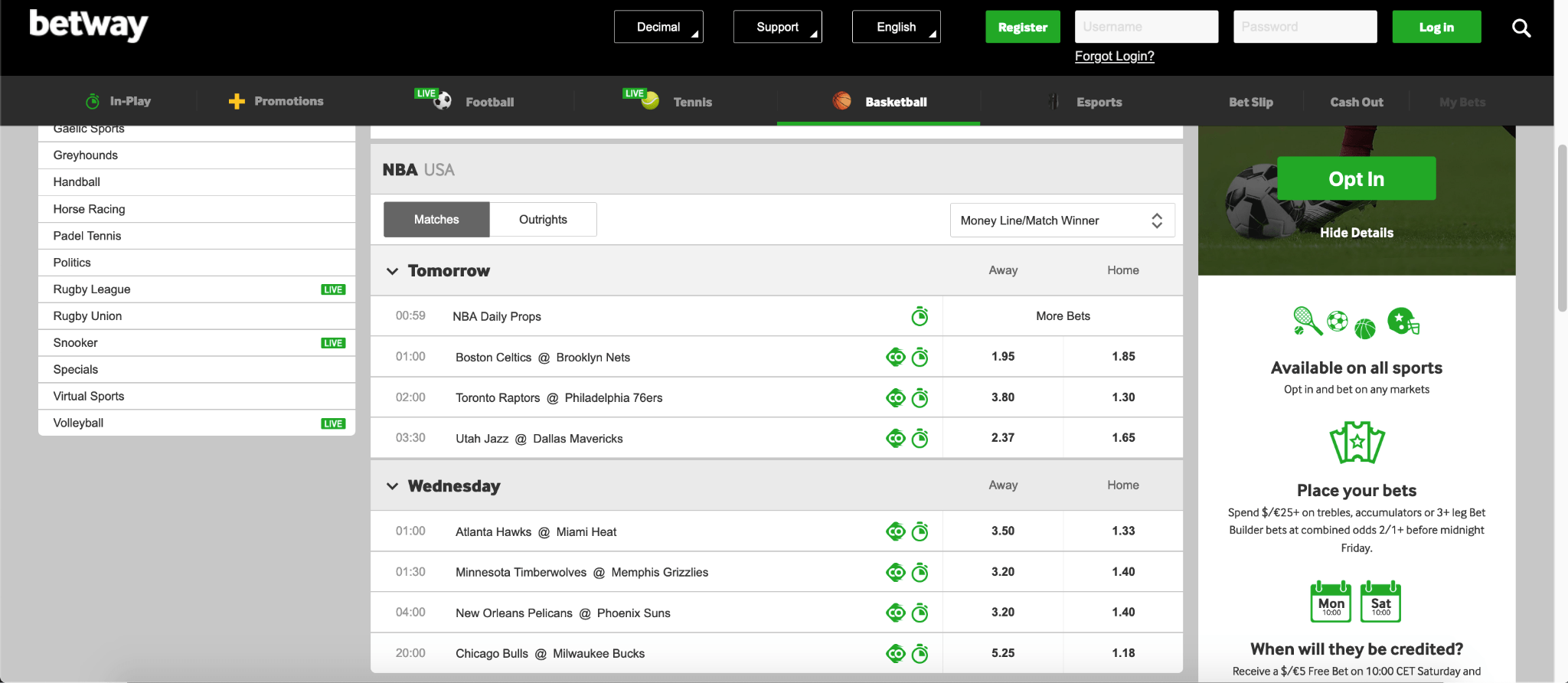Open the English language dropdown
The width and height of the screenshot is (1568, 683).
coord(896,27)
